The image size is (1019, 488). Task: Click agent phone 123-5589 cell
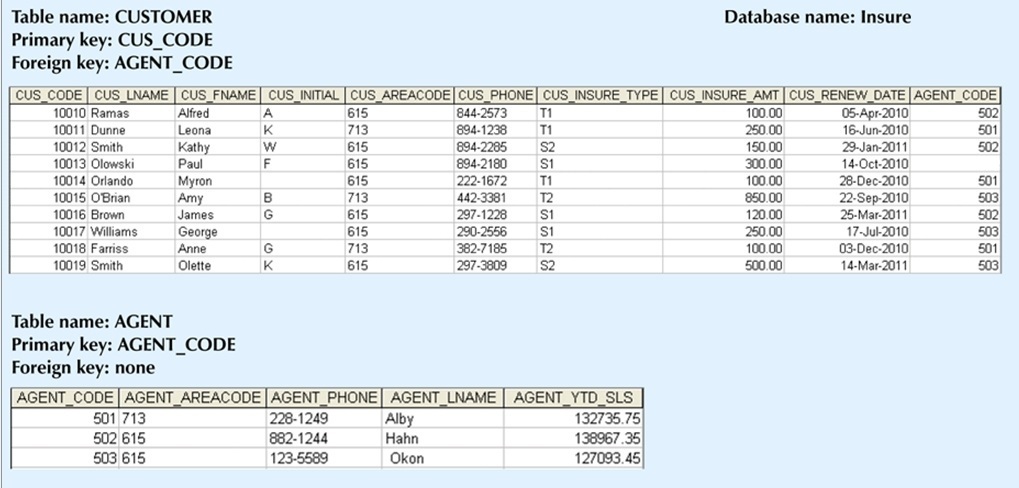[324, 458]
